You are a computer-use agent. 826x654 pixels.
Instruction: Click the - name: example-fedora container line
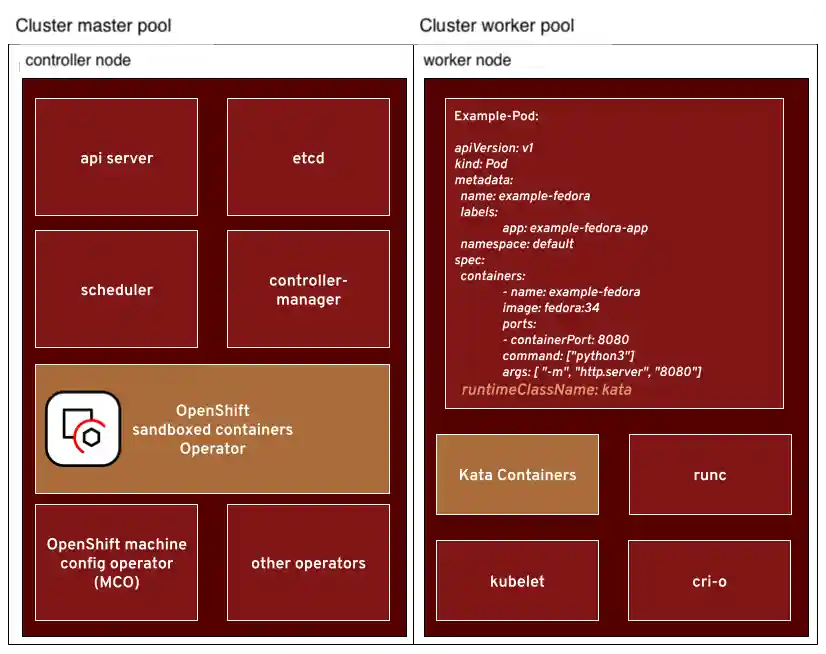pyautogui.click(x=571, y=291)
